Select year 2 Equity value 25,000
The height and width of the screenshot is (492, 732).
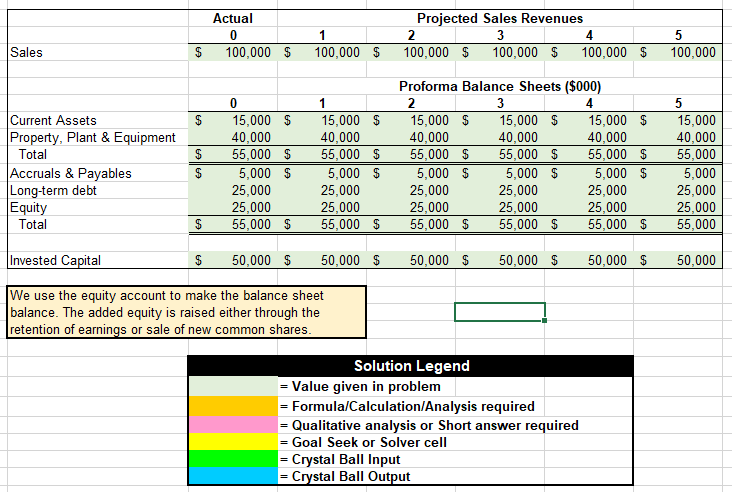429,207
